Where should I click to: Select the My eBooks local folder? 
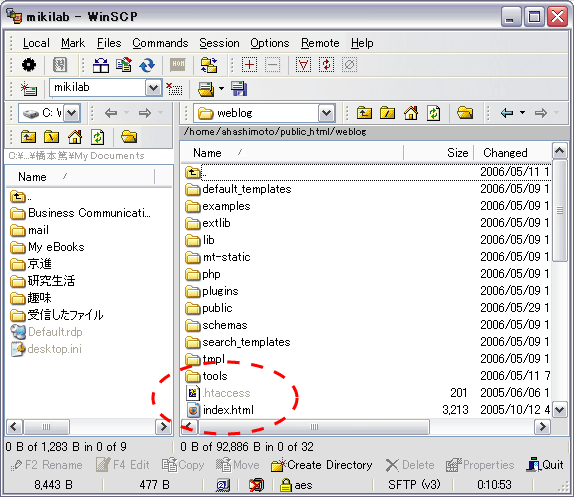click(x=47, y=247)
